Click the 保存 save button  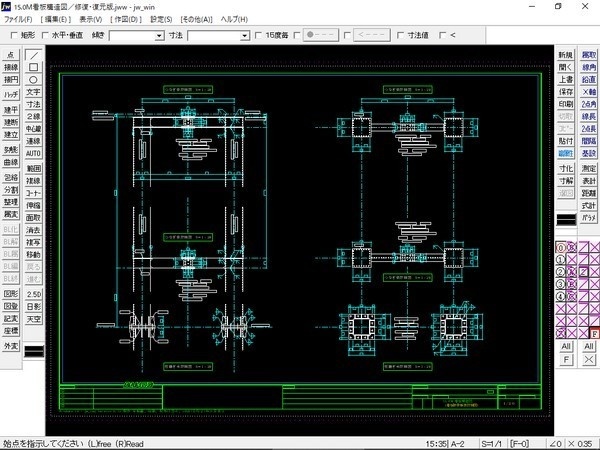[x=566, y=92]
